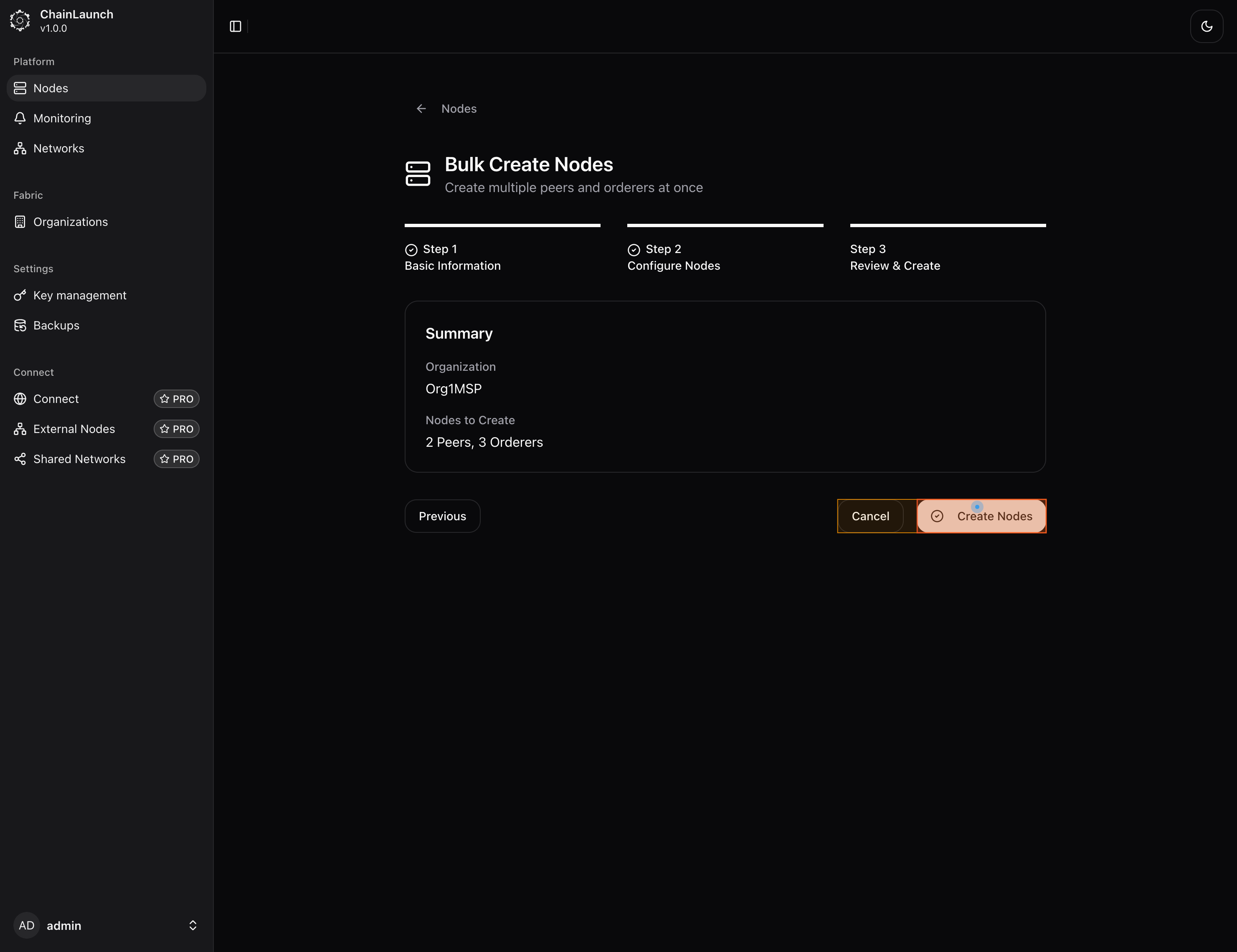Cancel the bulk node creation

pyautogui.click(x=870, y=517)
